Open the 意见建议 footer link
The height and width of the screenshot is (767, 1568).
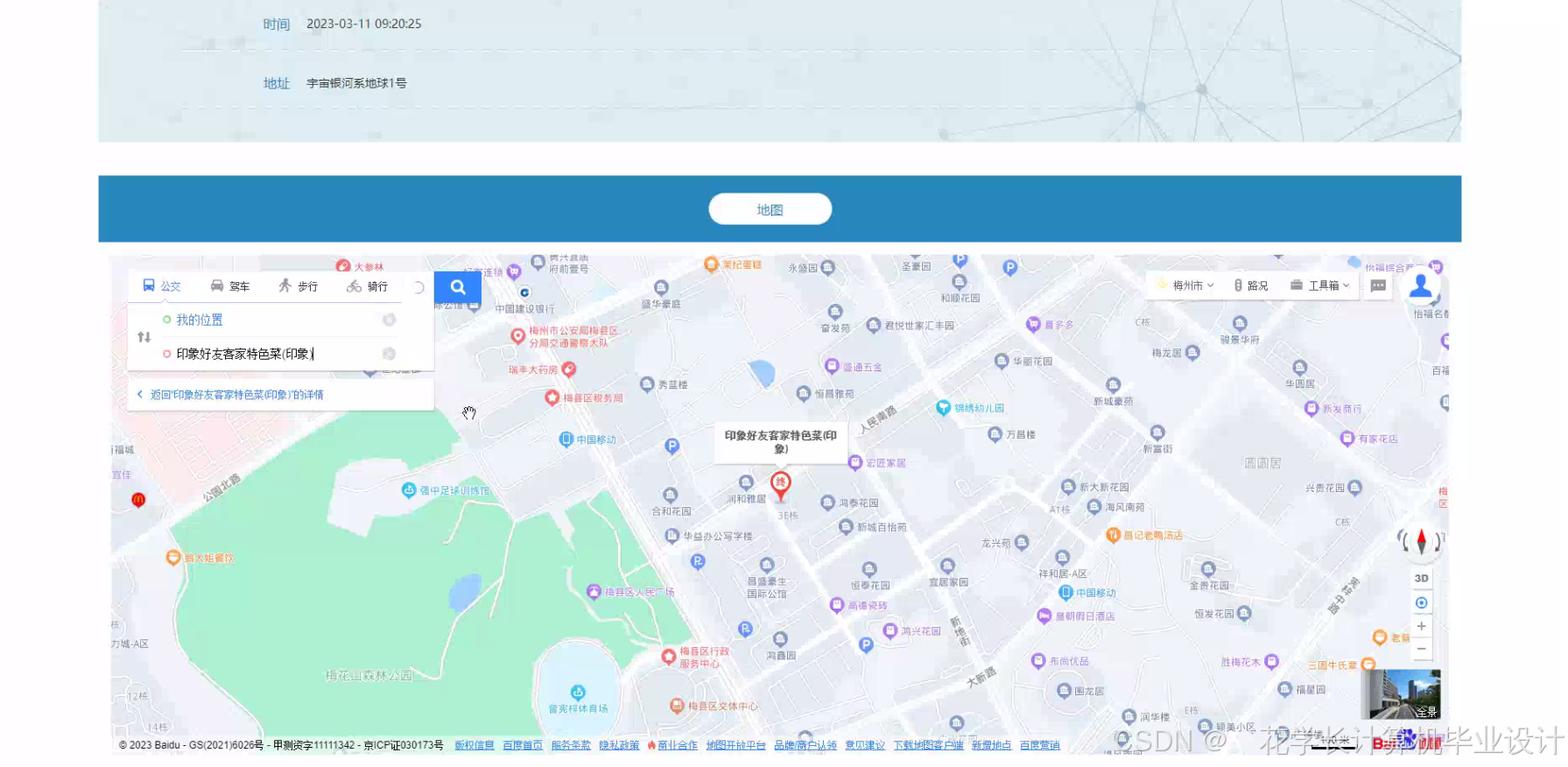tap(865, 745)
